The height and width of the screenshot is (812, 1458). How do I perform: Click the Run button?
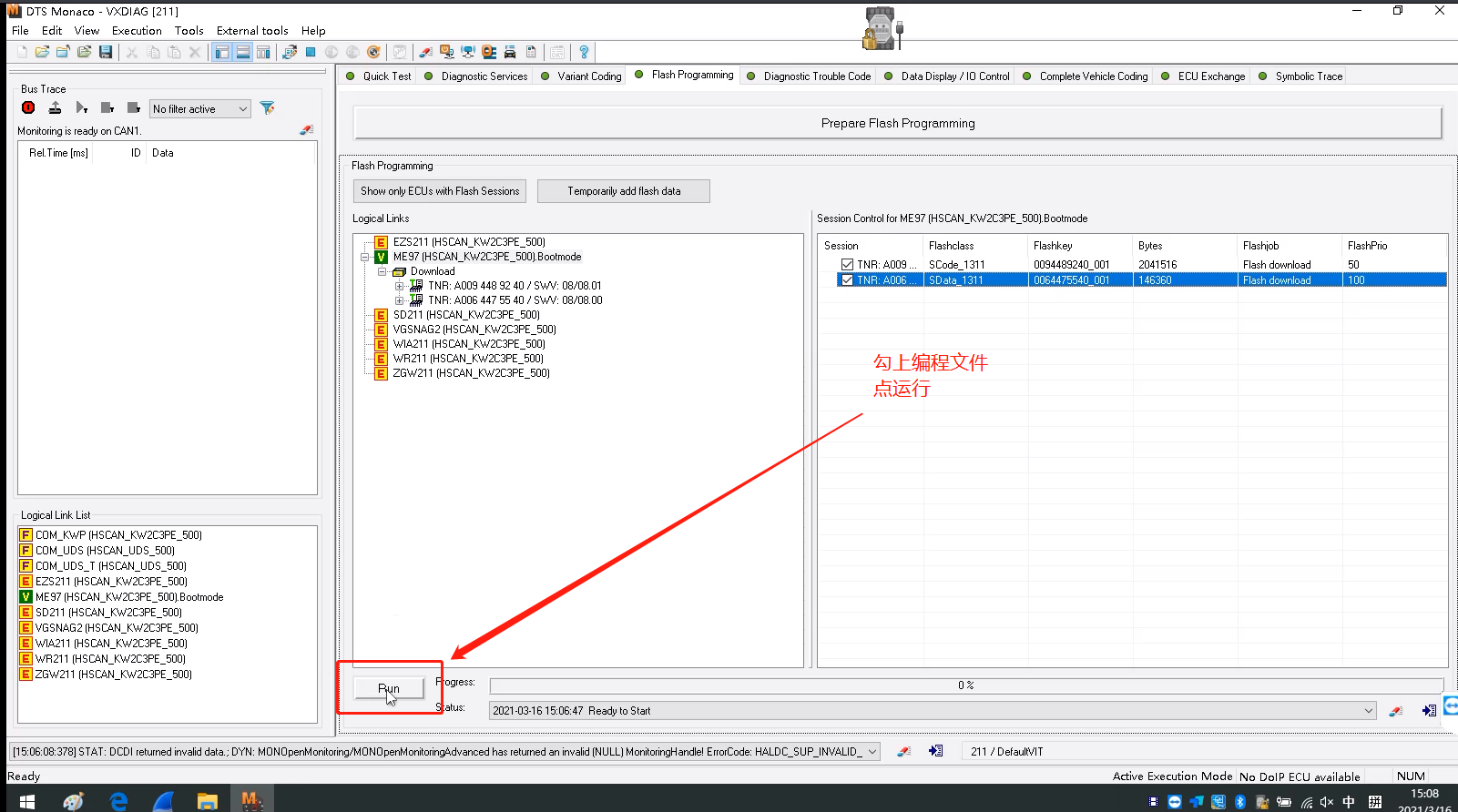[389, 688]
